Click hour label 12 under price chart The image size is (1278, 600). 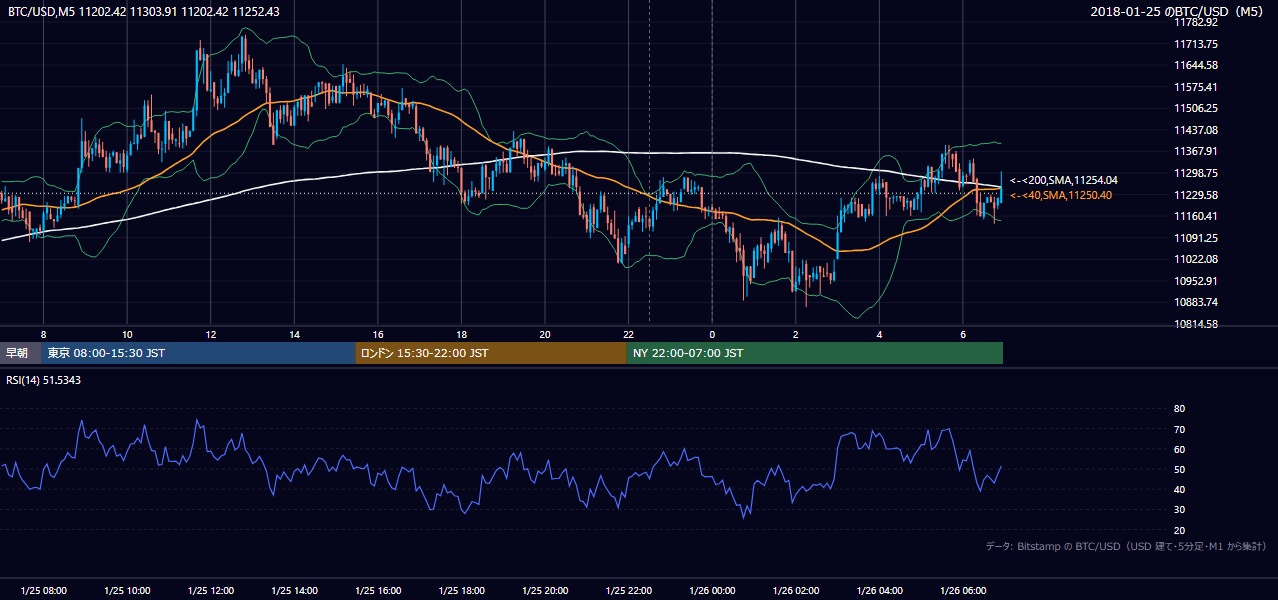[210, 334]
